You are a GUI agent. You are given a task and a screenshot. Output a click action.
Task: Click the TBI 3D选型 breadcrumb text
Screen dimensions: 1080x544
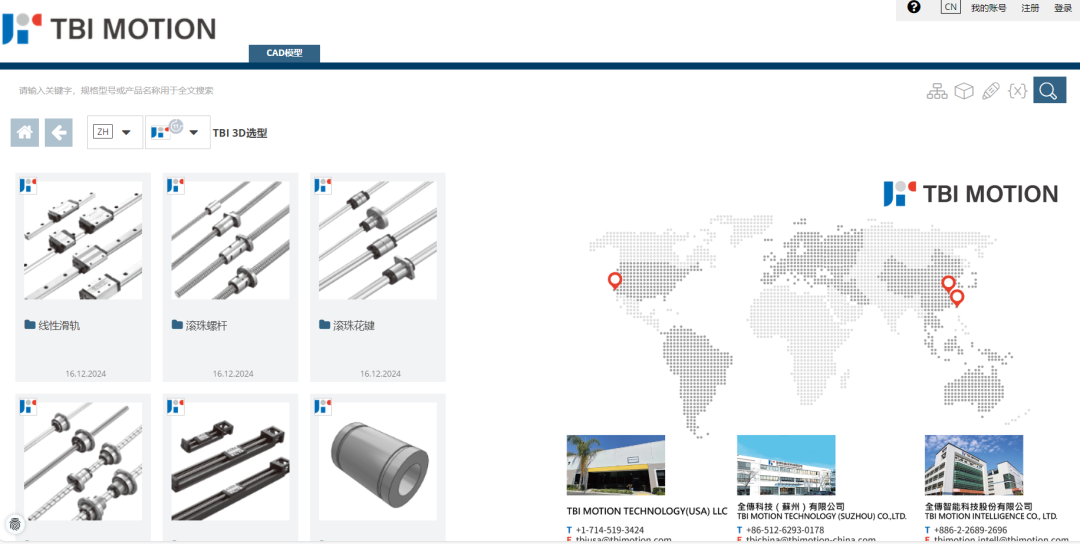(240, 133)
